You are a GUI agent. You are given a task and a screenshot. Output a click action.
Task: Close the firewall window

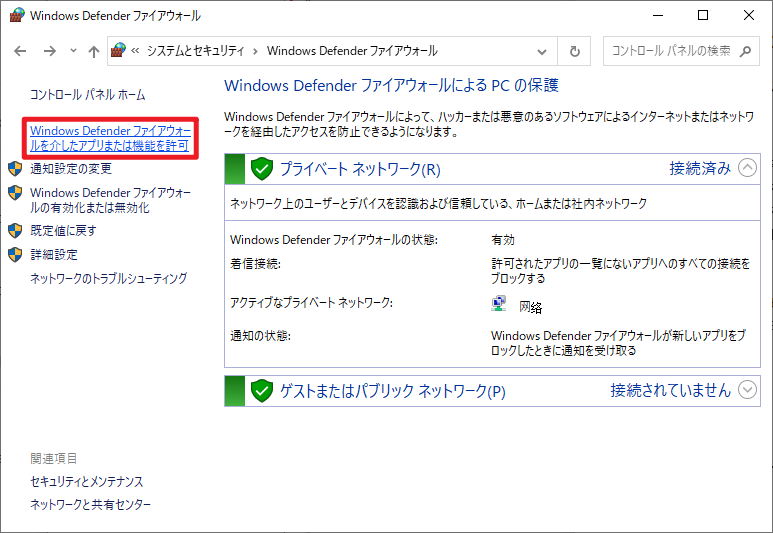pos(748,15)
